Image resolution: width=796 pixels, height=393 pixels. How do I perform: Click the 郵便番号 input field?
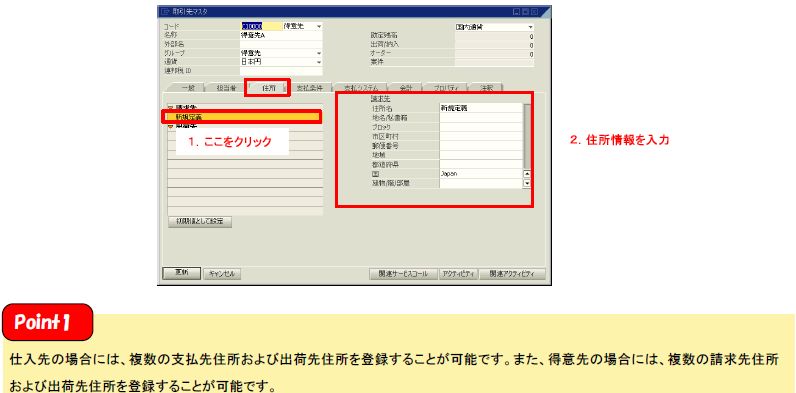point(481,146)
